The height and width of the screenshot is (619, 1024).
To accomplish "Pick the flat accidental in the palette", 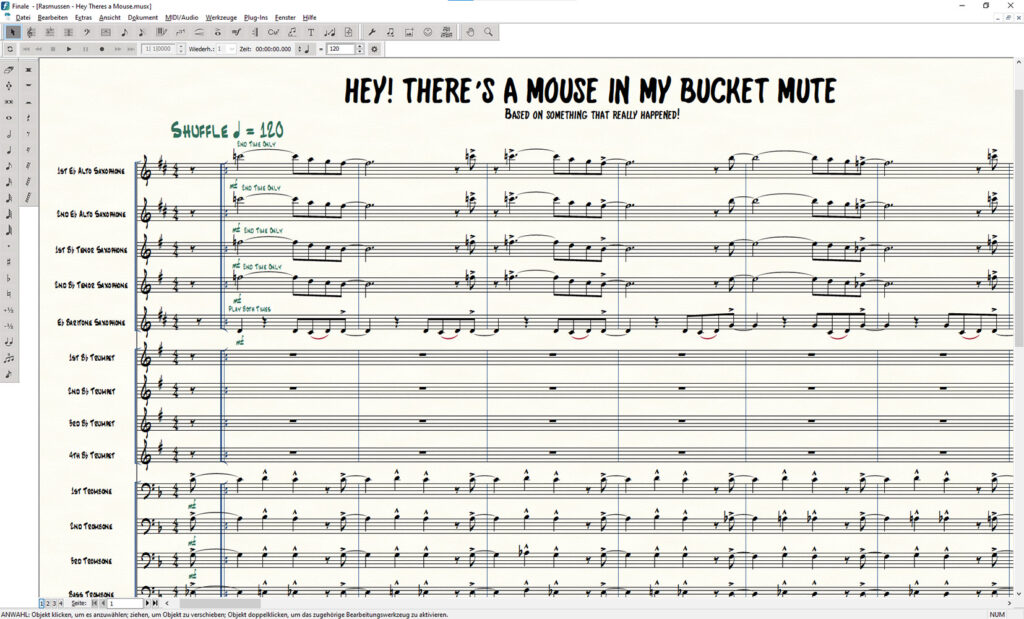I will click(9, 278).
